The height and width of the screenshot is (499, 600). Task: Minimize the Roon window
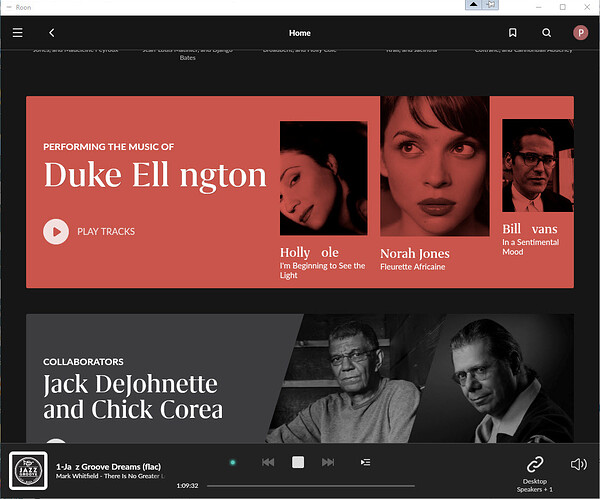tap(538, 7)
